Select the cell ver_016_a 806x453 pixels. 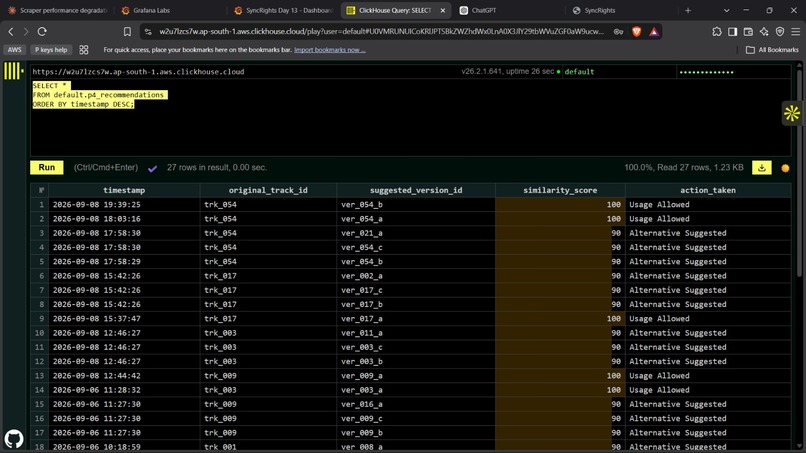pyautogui.click(x=416, y=404)
